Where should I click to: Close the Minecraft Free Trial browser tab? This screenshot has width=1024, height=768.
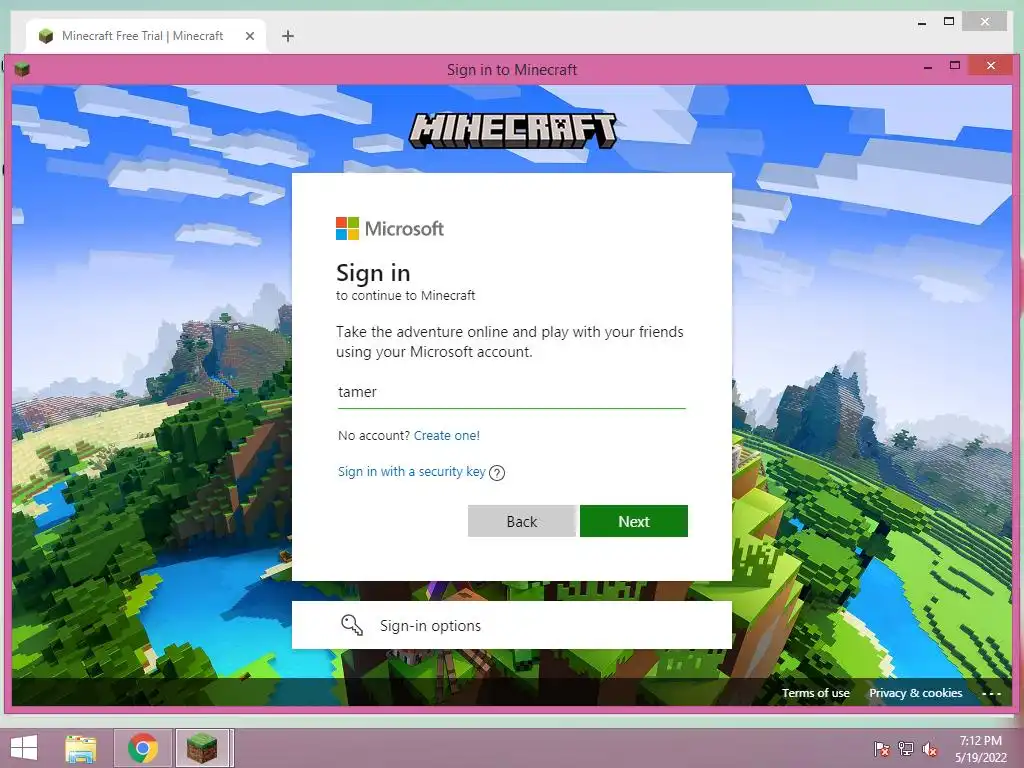249,36
